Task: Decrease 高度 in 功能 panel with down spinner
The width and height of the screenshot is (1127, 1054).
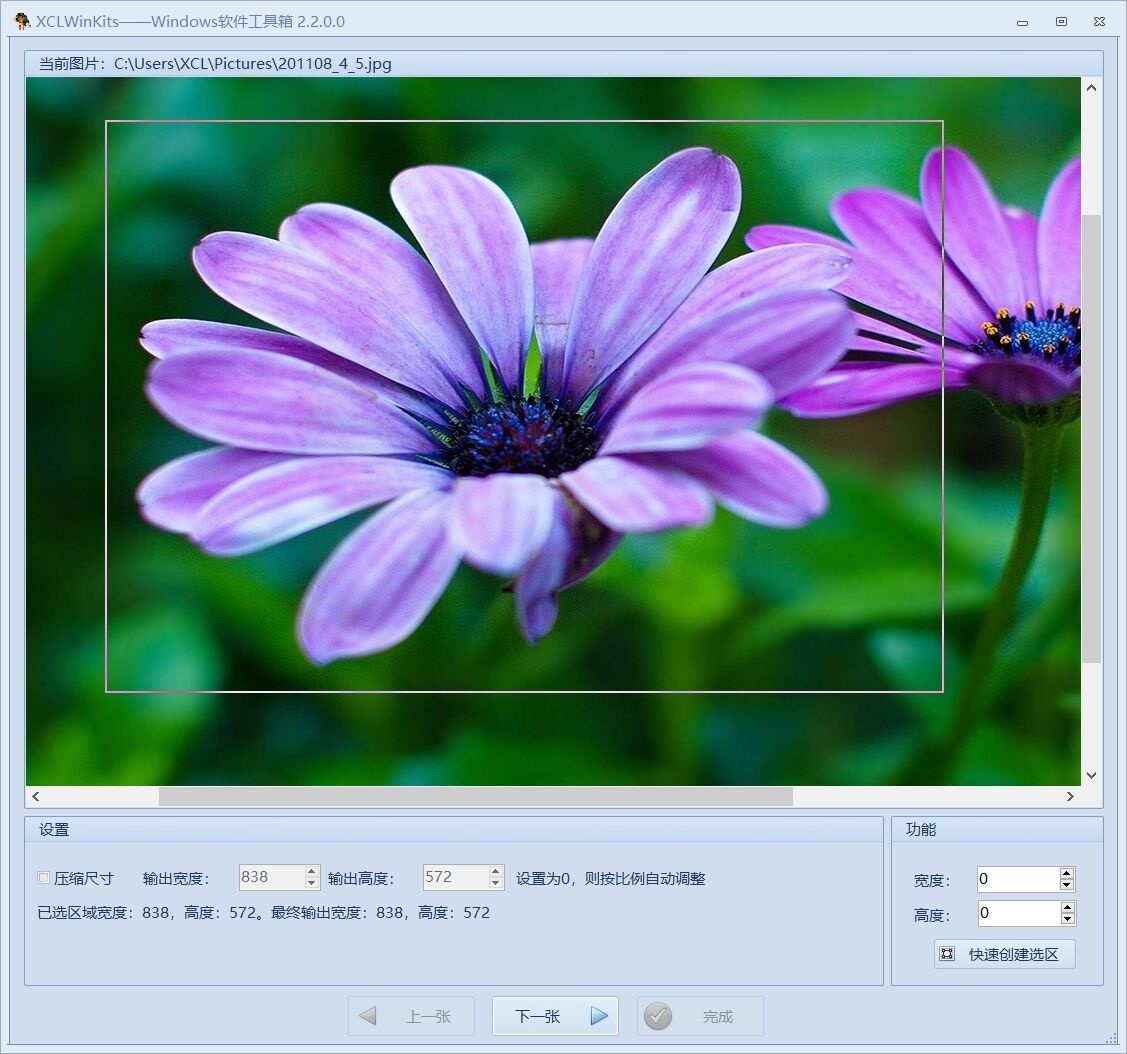Action: click(x=1067, y=919)
